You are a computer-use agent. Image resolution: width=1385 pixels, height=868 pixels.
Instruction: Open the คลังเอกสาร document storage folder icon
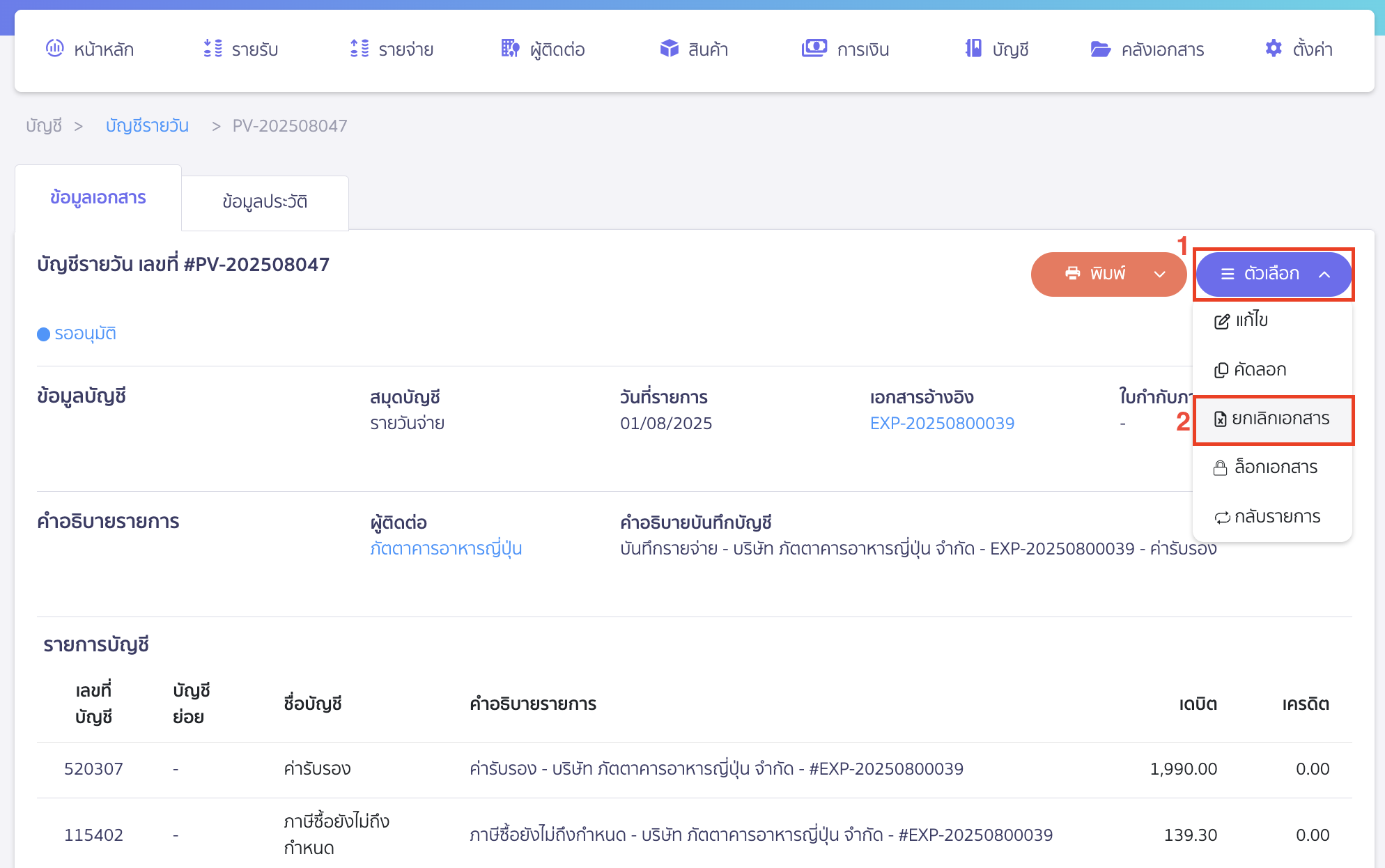1101,49
